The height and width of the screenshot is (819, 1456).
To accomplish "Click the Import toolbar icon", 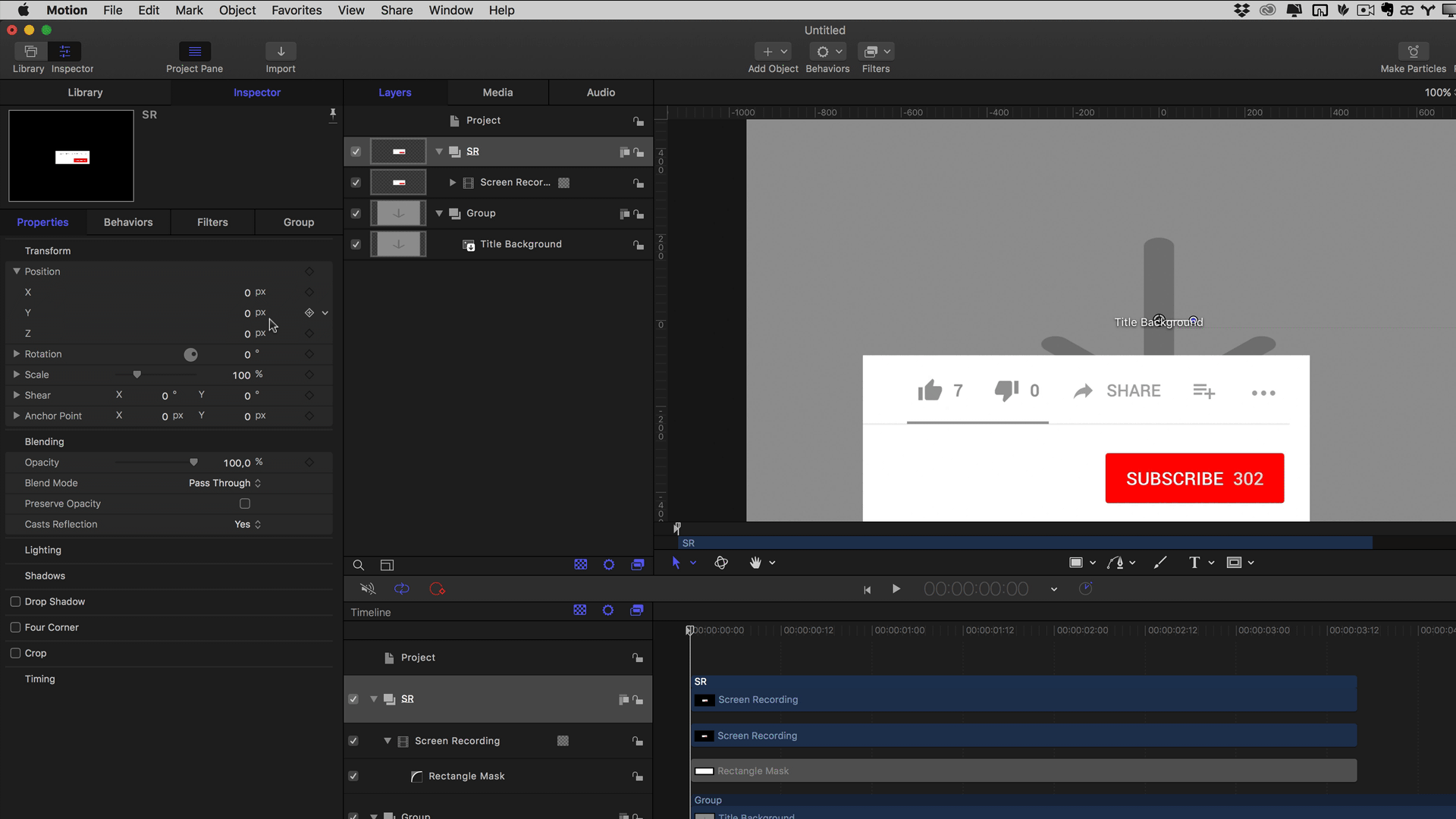I will pyautogui.click(x=281, y=52).
